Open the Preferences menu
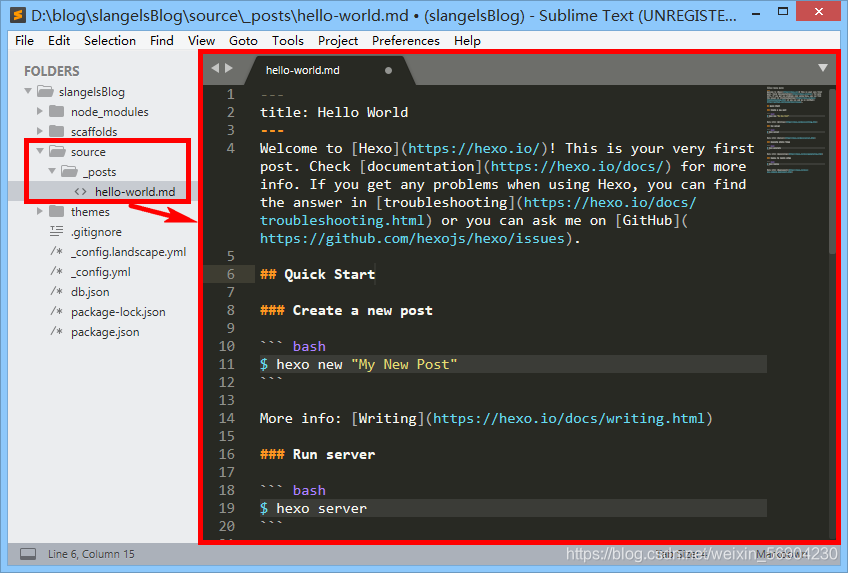The image size is (848, 573). (406, 41)
